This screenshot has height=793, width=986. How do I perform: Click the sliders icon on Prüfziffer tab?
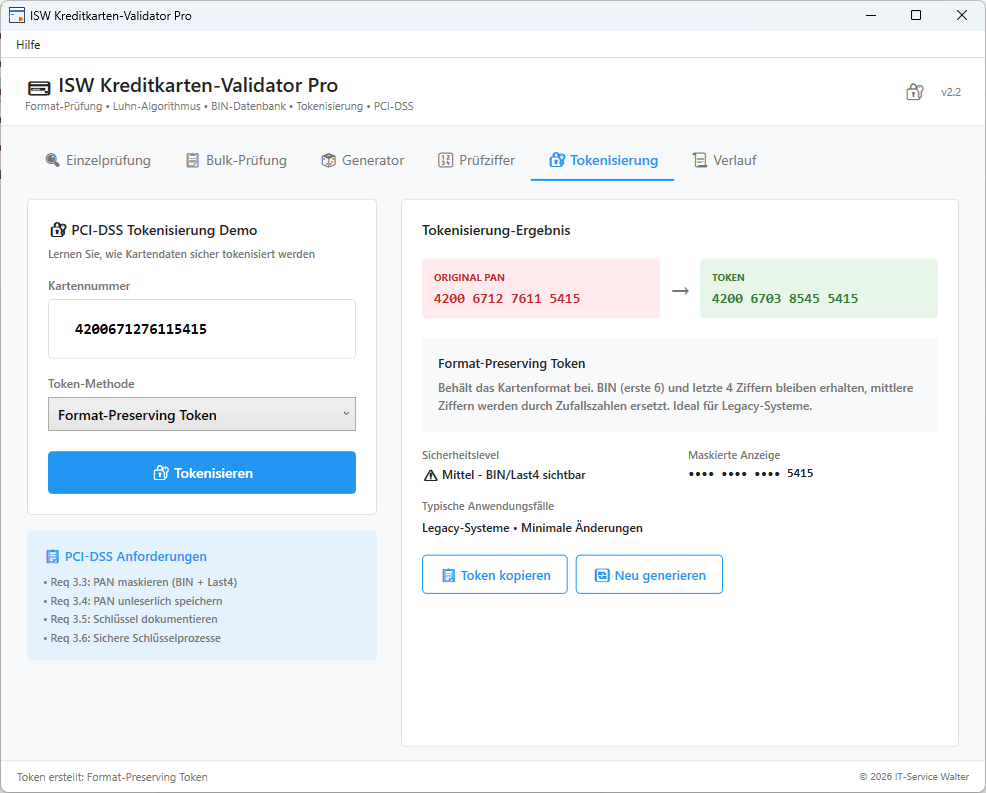(x=446, y=160)
